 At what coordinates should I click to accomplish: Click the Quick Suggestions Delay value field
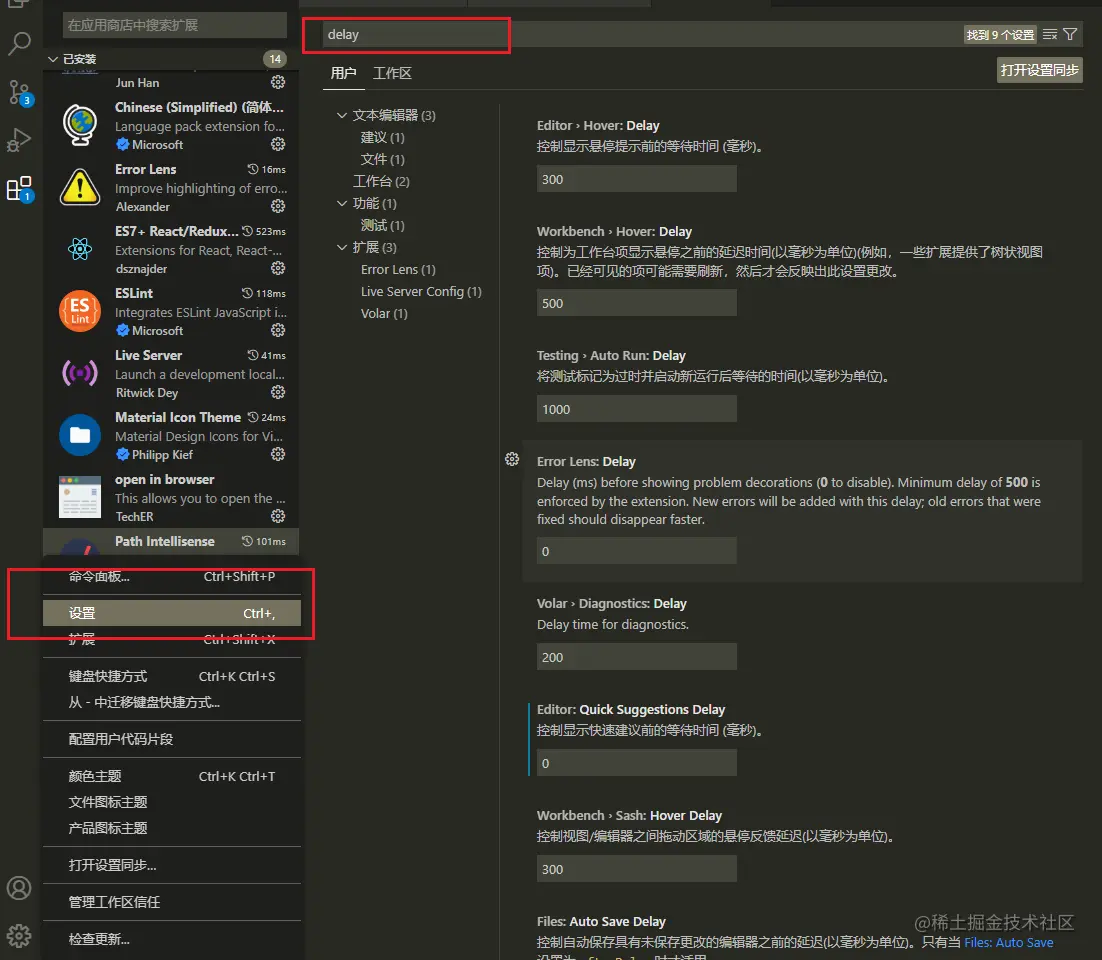[637, 763]
